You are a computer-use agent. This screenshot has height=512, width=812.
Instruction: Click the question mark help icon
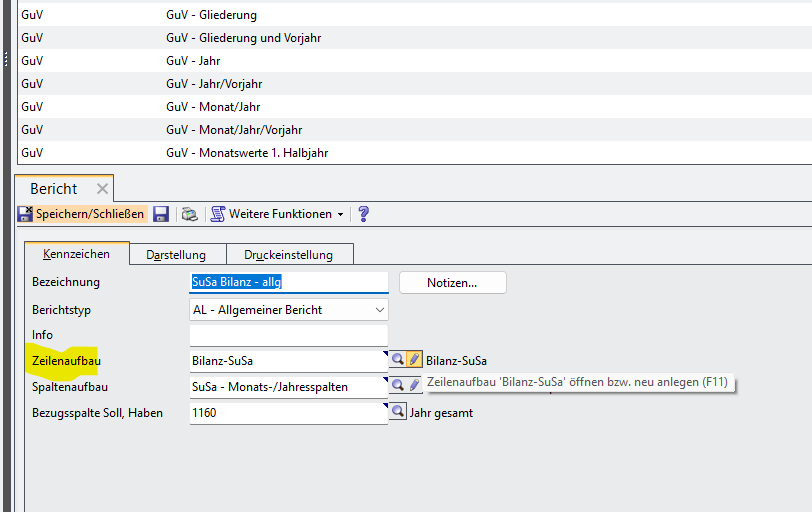pyautogui.click(x=363, y=214)
